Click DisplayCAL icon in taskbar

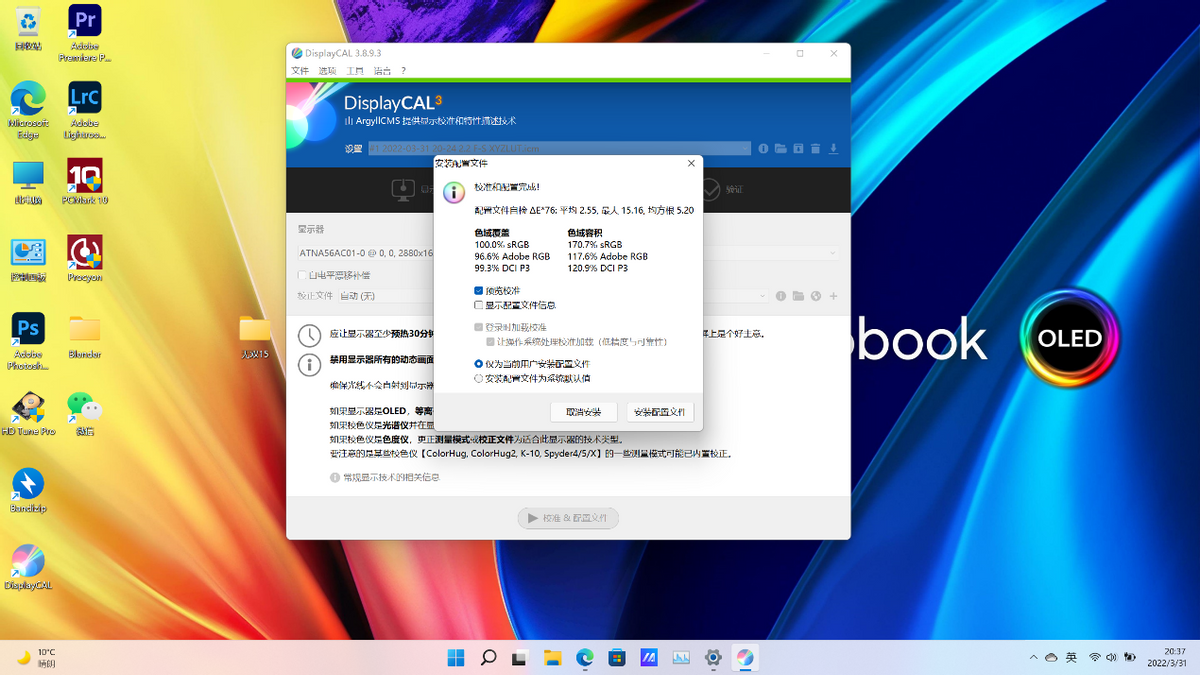[745, 657]
